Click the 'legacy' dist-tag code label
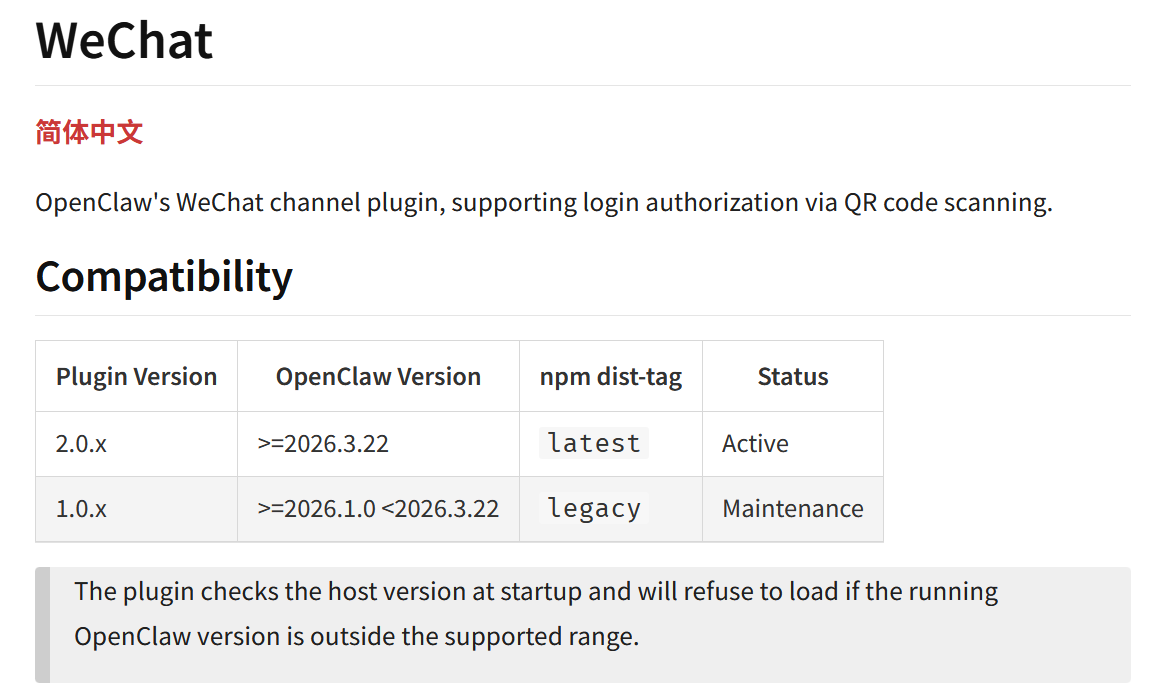1161x699 pixels. coord(594,508)
